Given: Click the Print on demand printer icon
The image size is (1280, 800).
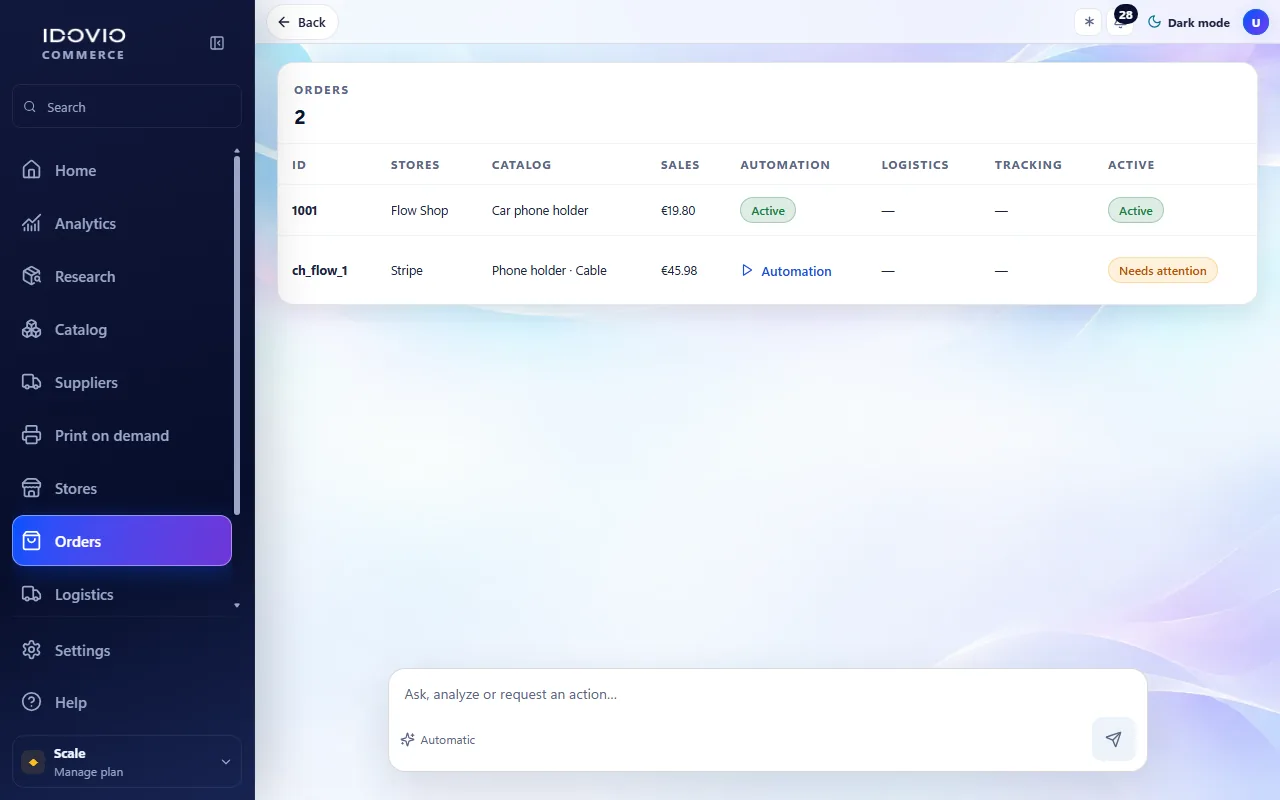Looking at the screenshot, I should 32,435.
